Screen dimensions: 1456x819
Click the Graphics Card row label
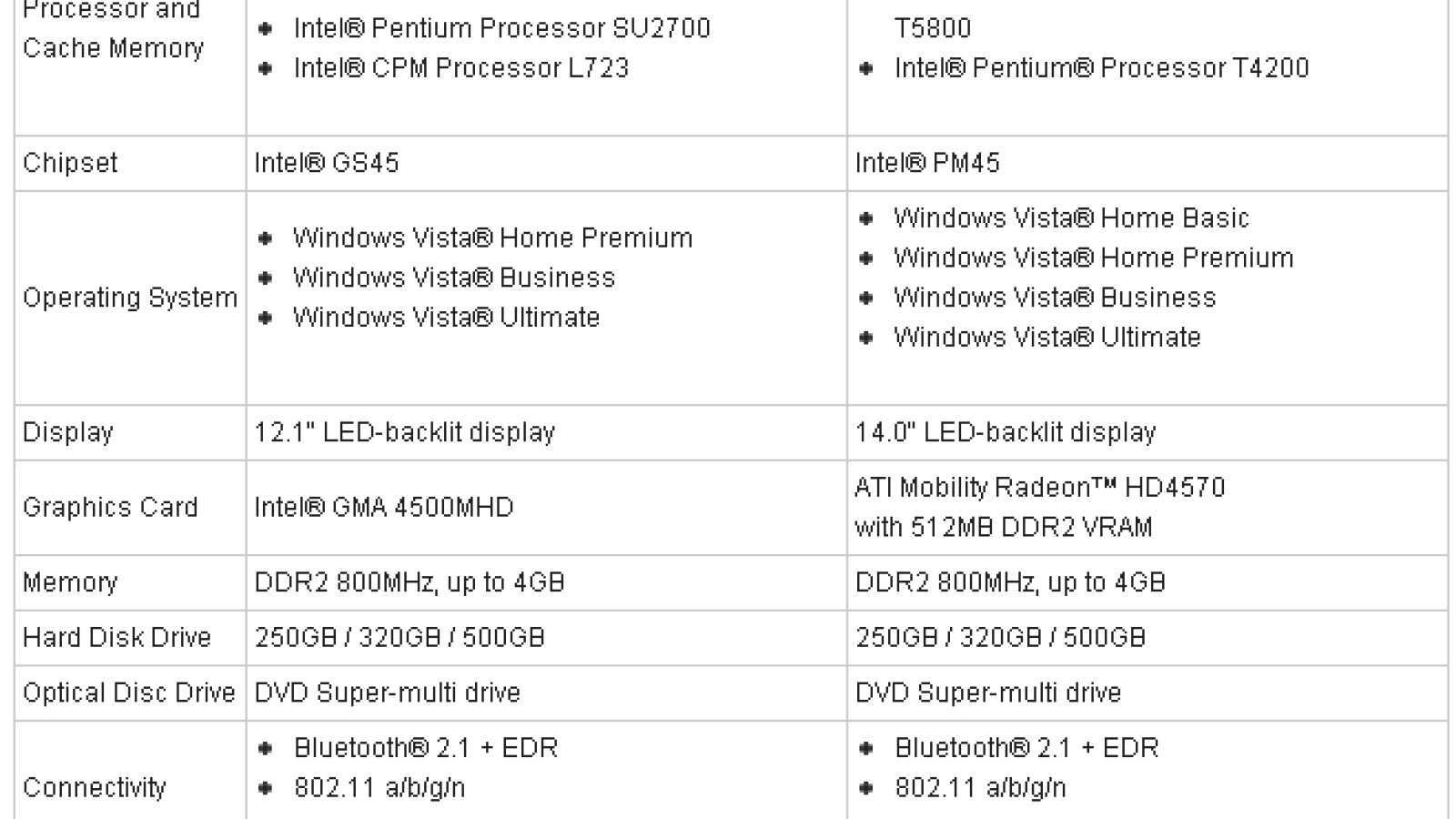pyautogui.click(x=110, y=507)
